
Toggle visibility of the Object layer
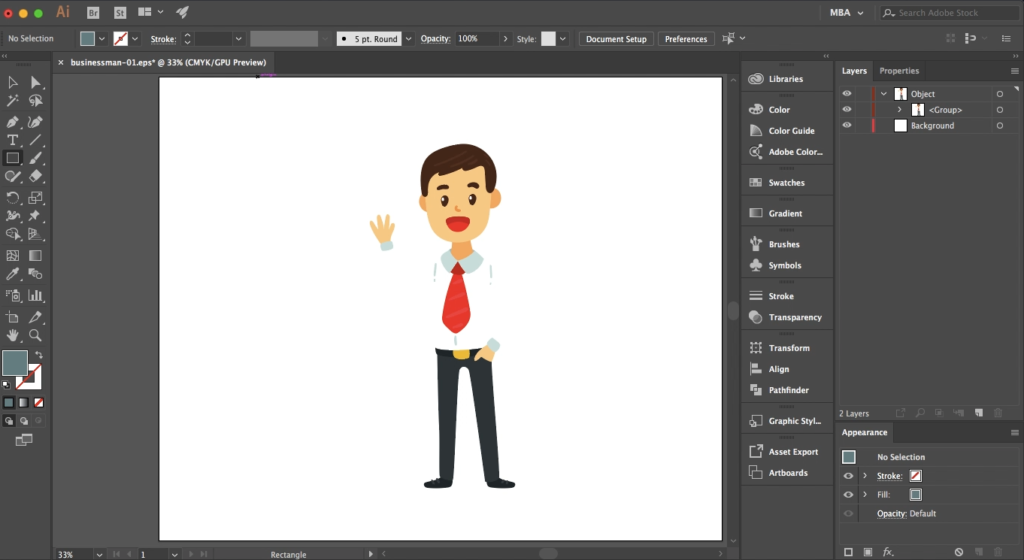[847, 94]
